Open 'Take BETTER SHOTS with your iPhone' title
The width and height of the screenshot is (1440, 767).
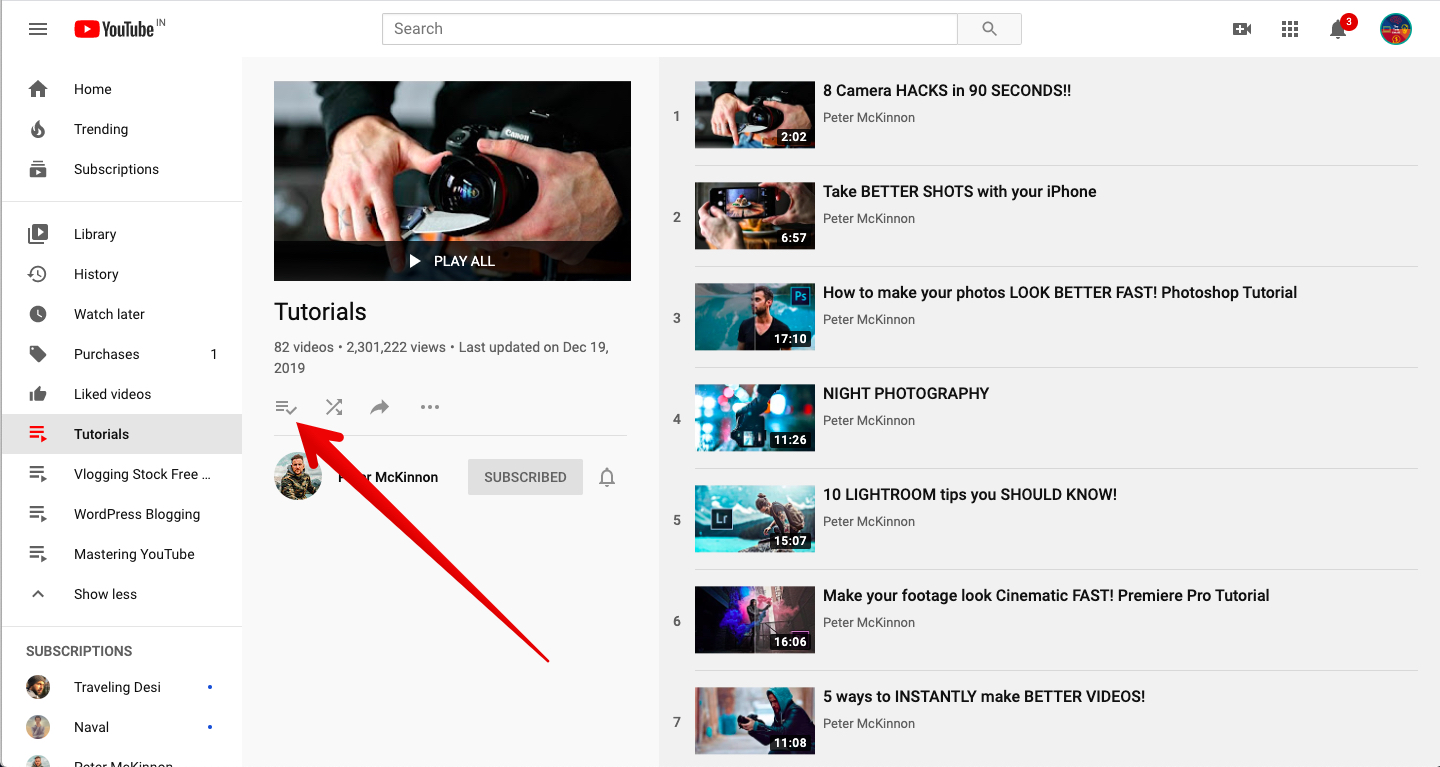(x=960, y=191)
